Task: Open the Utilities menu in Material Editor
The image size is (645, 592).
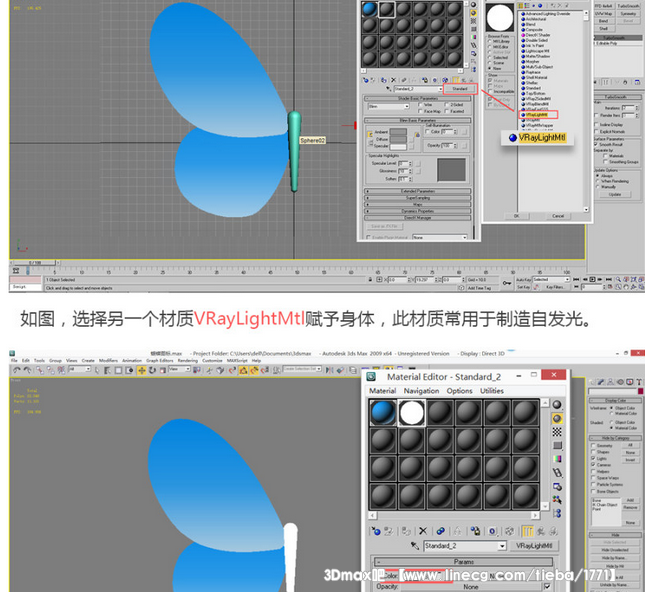Action: [x=492, y=391]
